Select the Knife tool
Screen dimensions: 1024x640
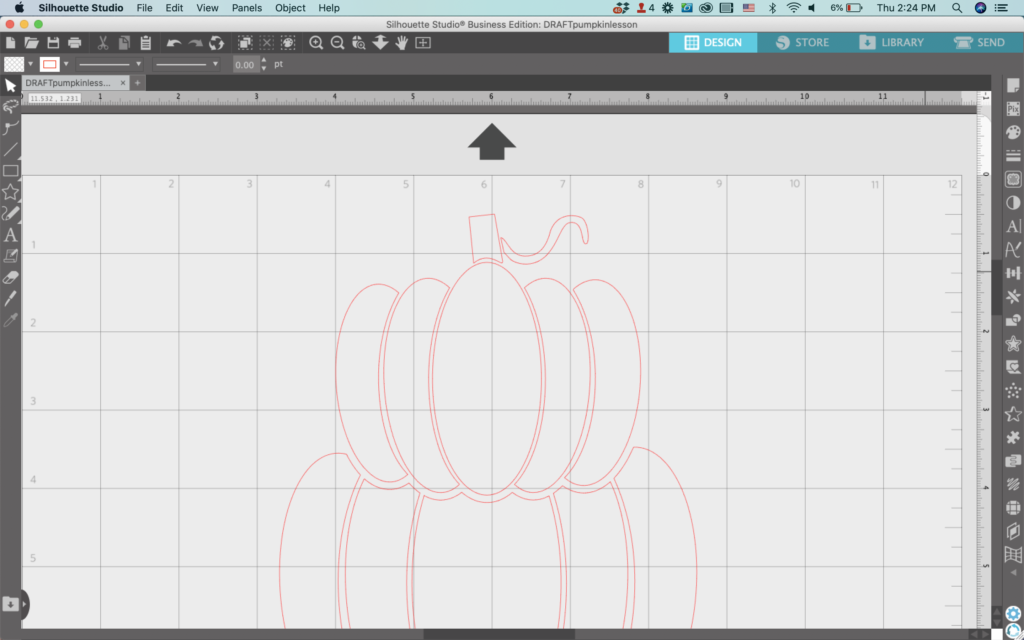click(x=10, y=298)
